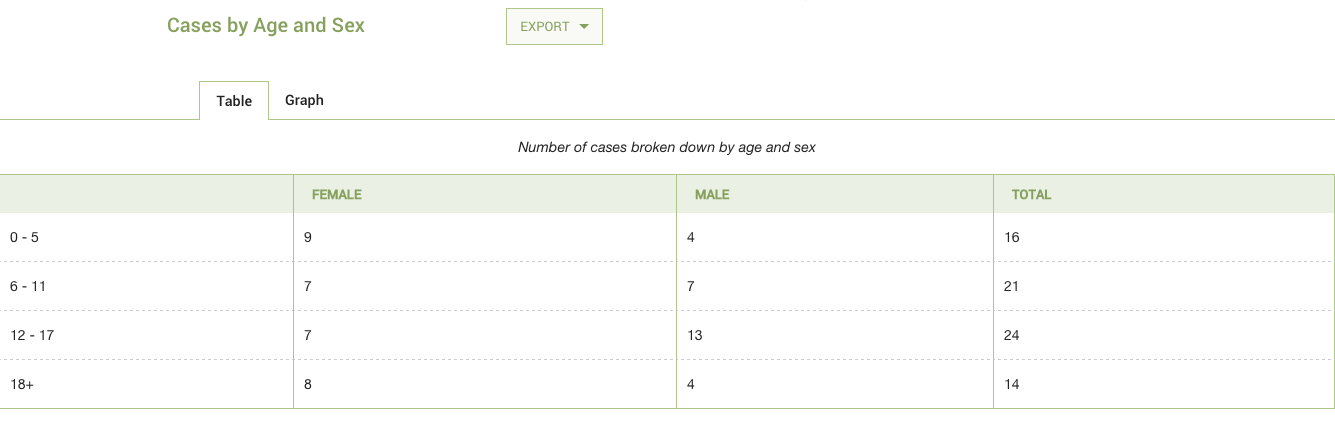This screenshot has width=1335, height=441.
Task: Click the male count 13 for ages 12 - 17
Action: coord(695,335)
